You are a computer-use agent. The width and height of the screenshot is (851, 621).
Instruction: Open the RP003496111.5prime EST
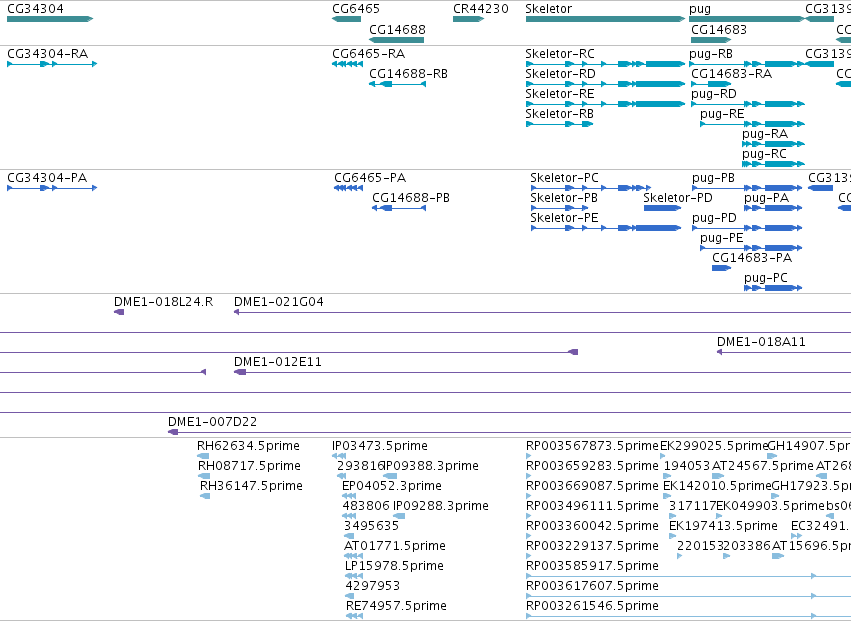(x=529, y=516)
